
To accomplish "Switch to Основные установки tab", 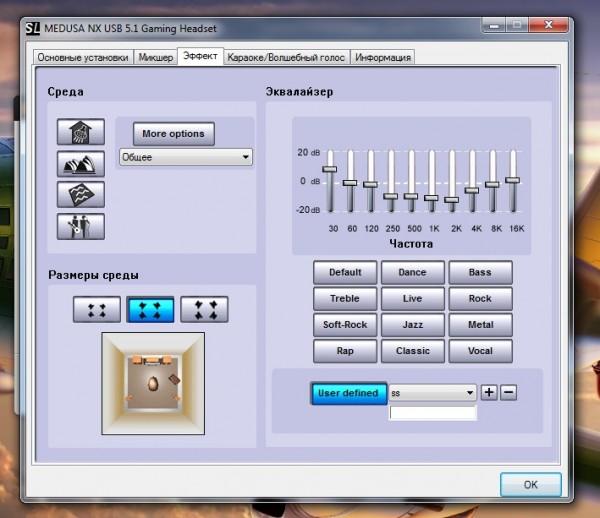I will click(x=83, y=57).
